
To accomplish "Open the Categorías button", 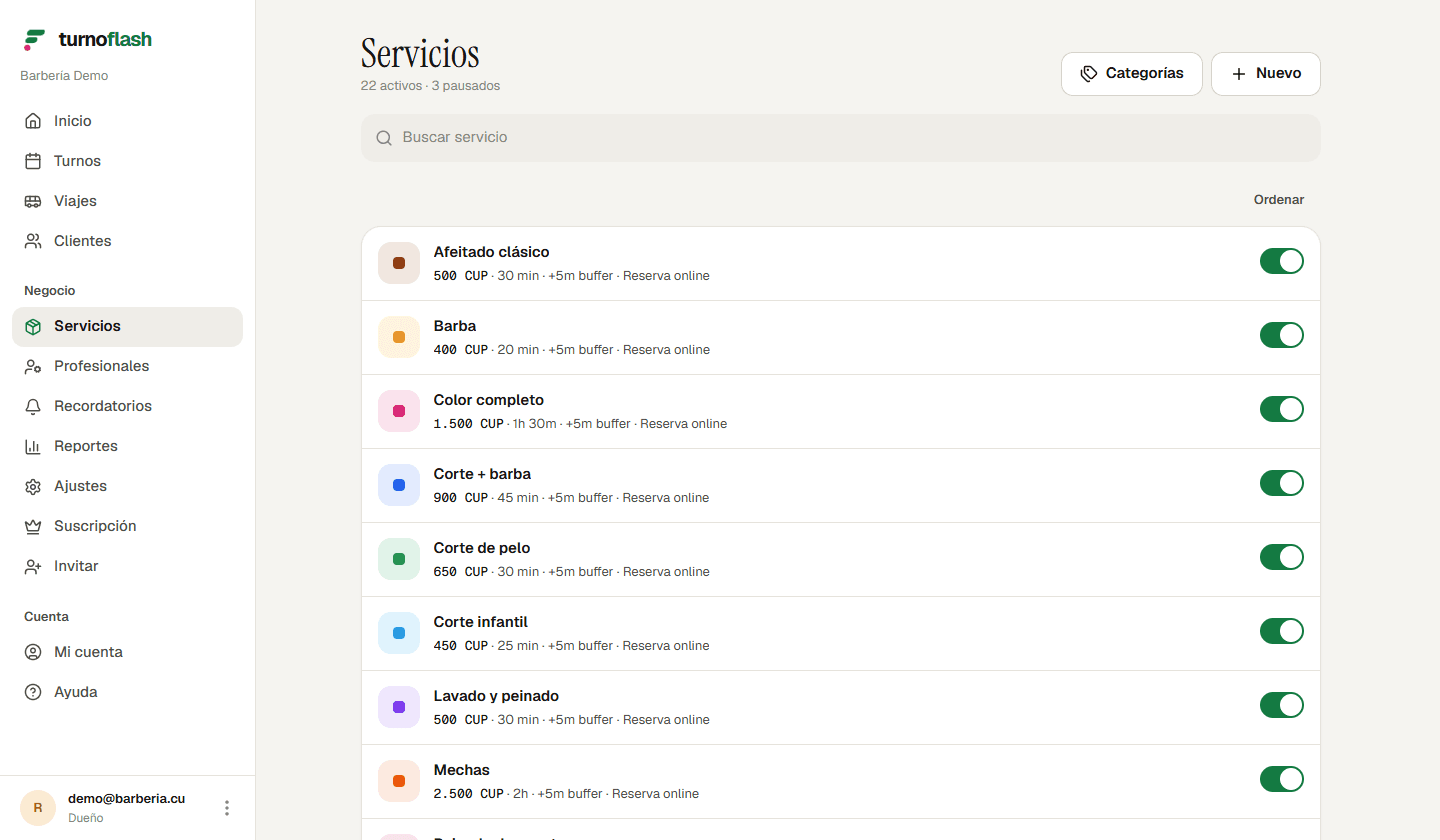I will tap(1132, 74).
